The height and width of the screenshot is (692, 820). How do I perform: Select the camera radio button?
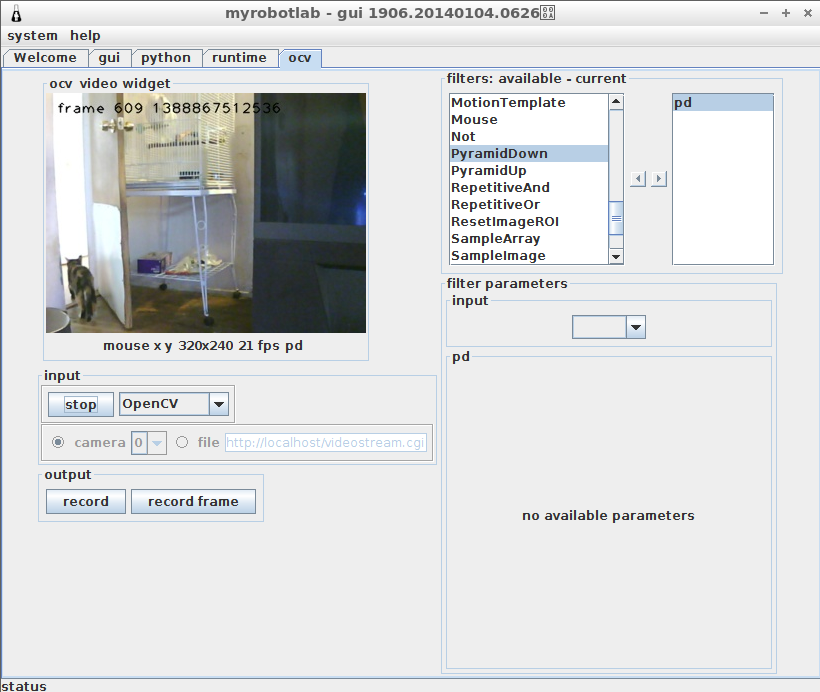click(x=58, y=442)
